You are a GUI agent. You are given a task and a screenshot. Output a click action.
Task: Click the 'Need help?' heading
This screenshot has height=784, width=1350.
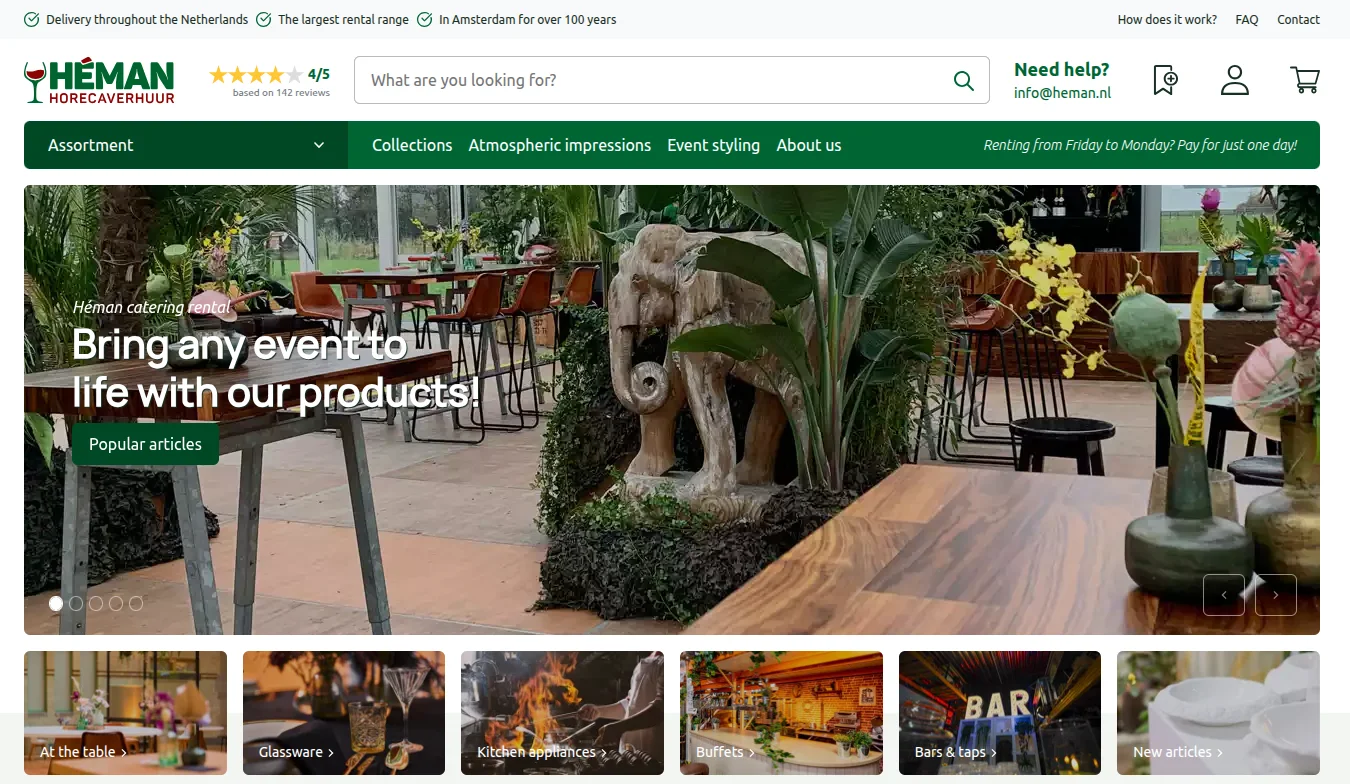click(x=1062, y=69)
